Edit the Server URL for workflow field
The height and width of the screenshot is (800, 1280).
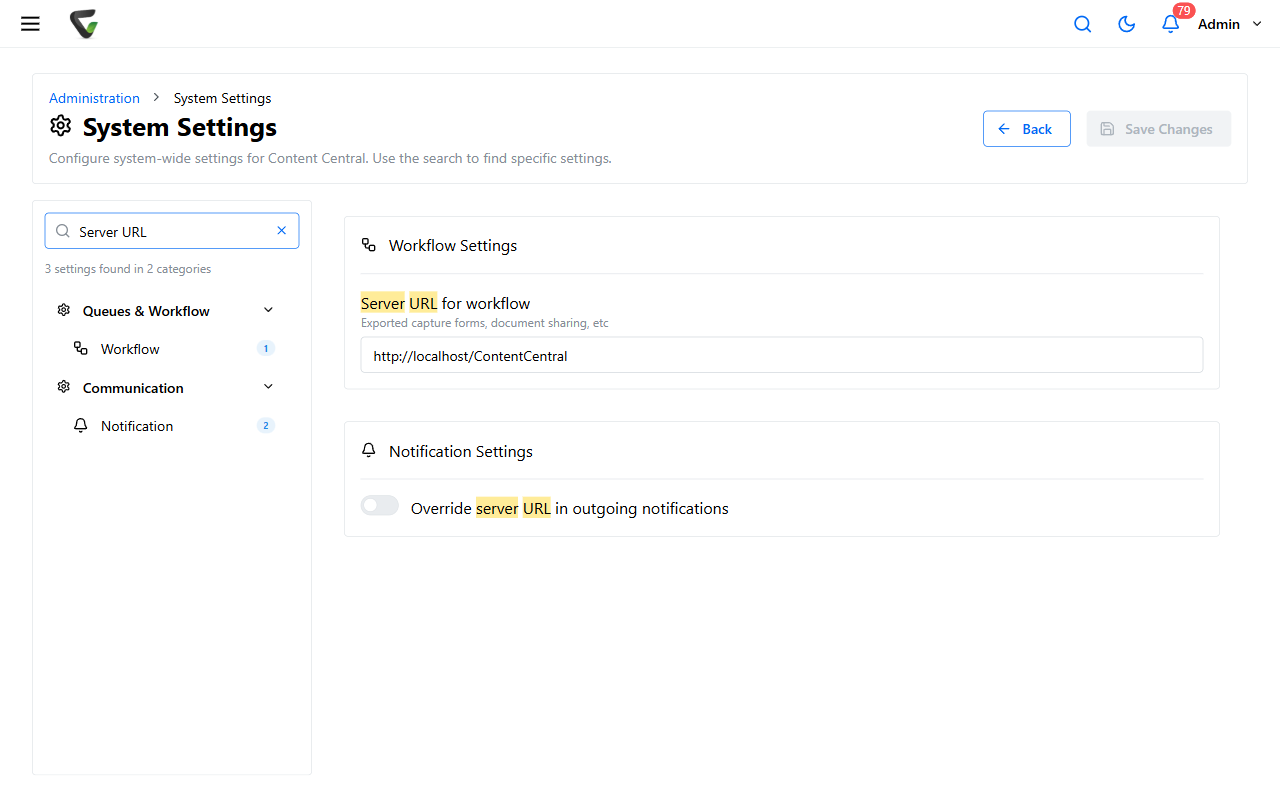782,355
